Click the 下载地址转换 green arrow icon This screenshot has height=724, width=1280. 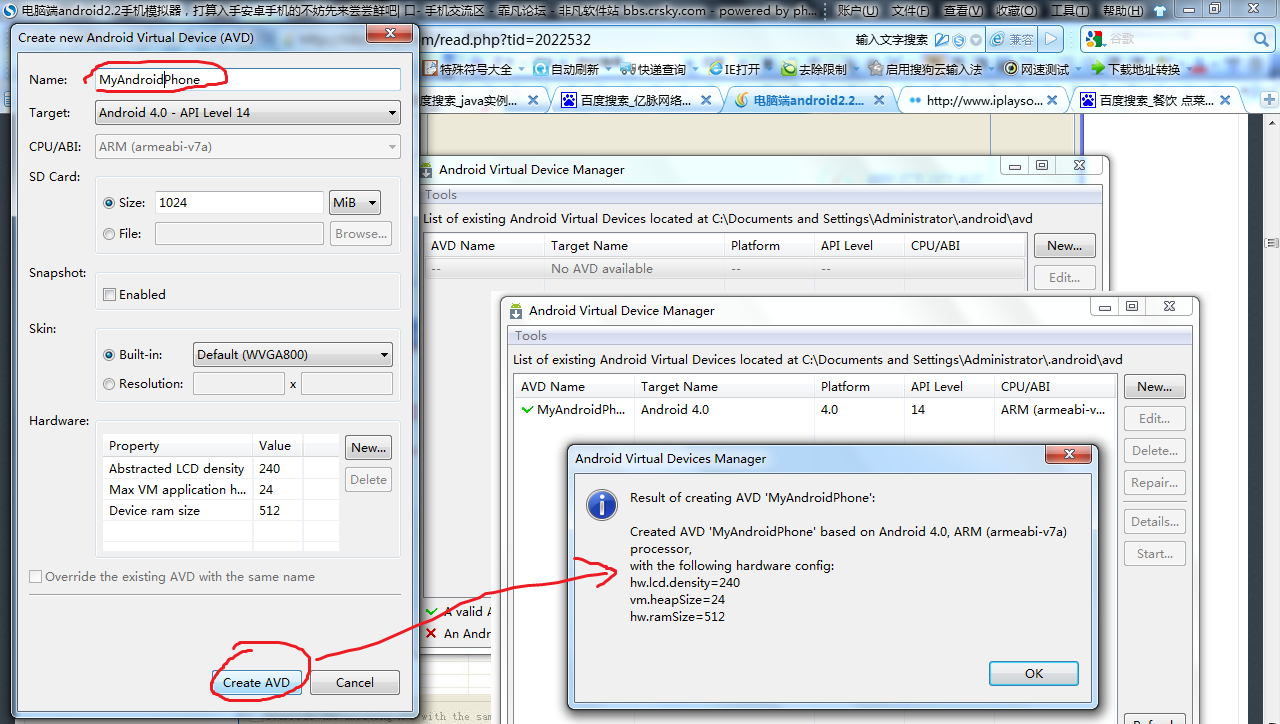(1098, 69)
